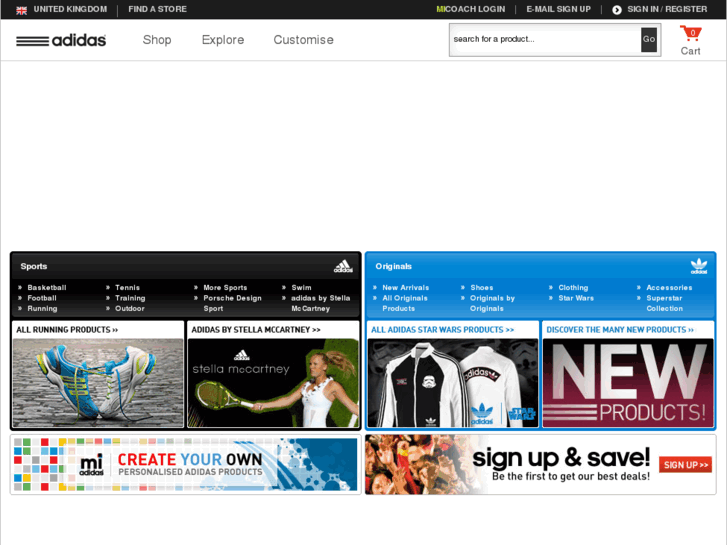
Task: Click the NEW PRODUCTS! banner image
Action: pos(628,383)
